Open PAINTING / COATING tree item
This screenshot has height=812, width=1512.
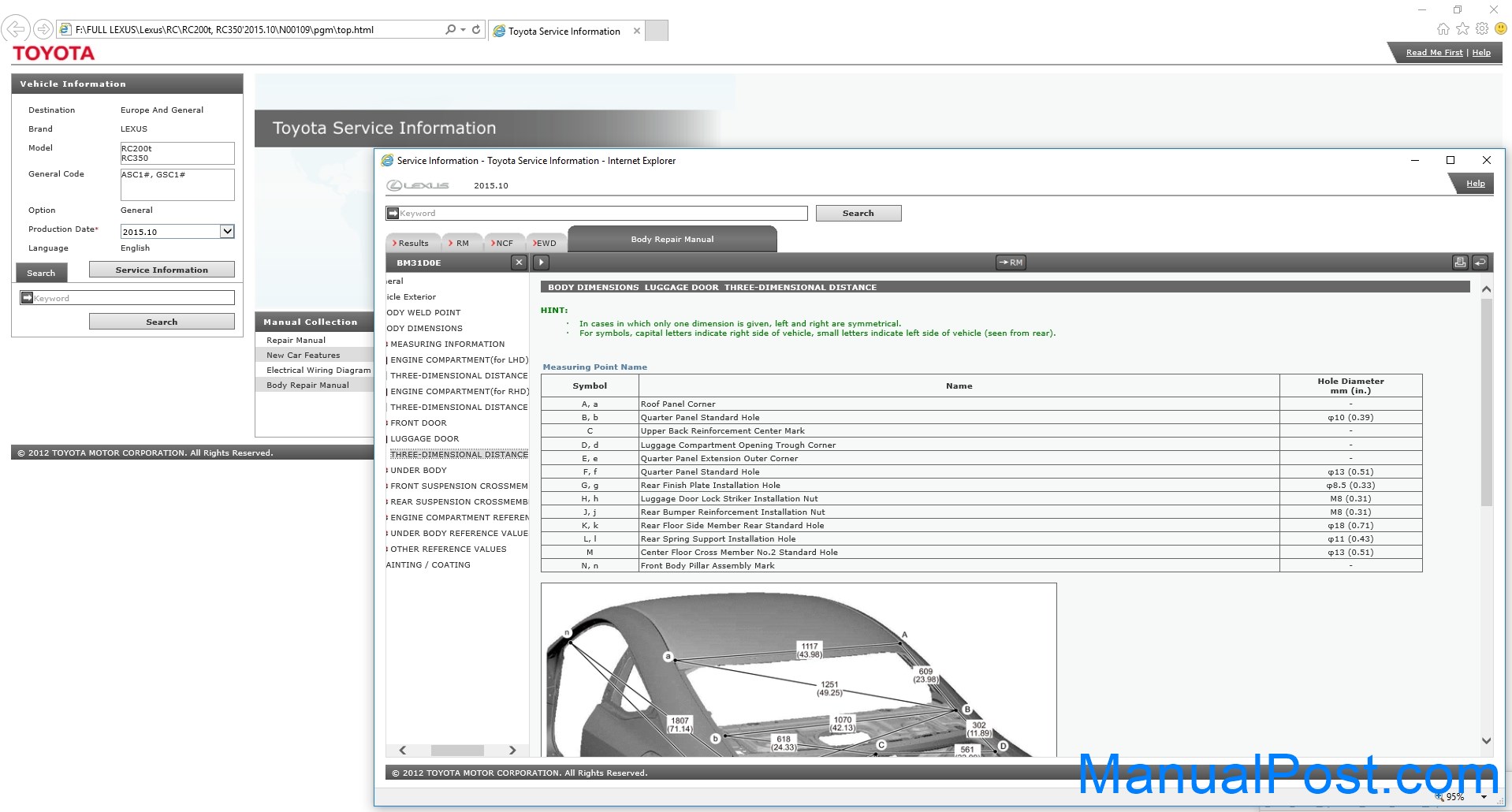pos(428,564)
